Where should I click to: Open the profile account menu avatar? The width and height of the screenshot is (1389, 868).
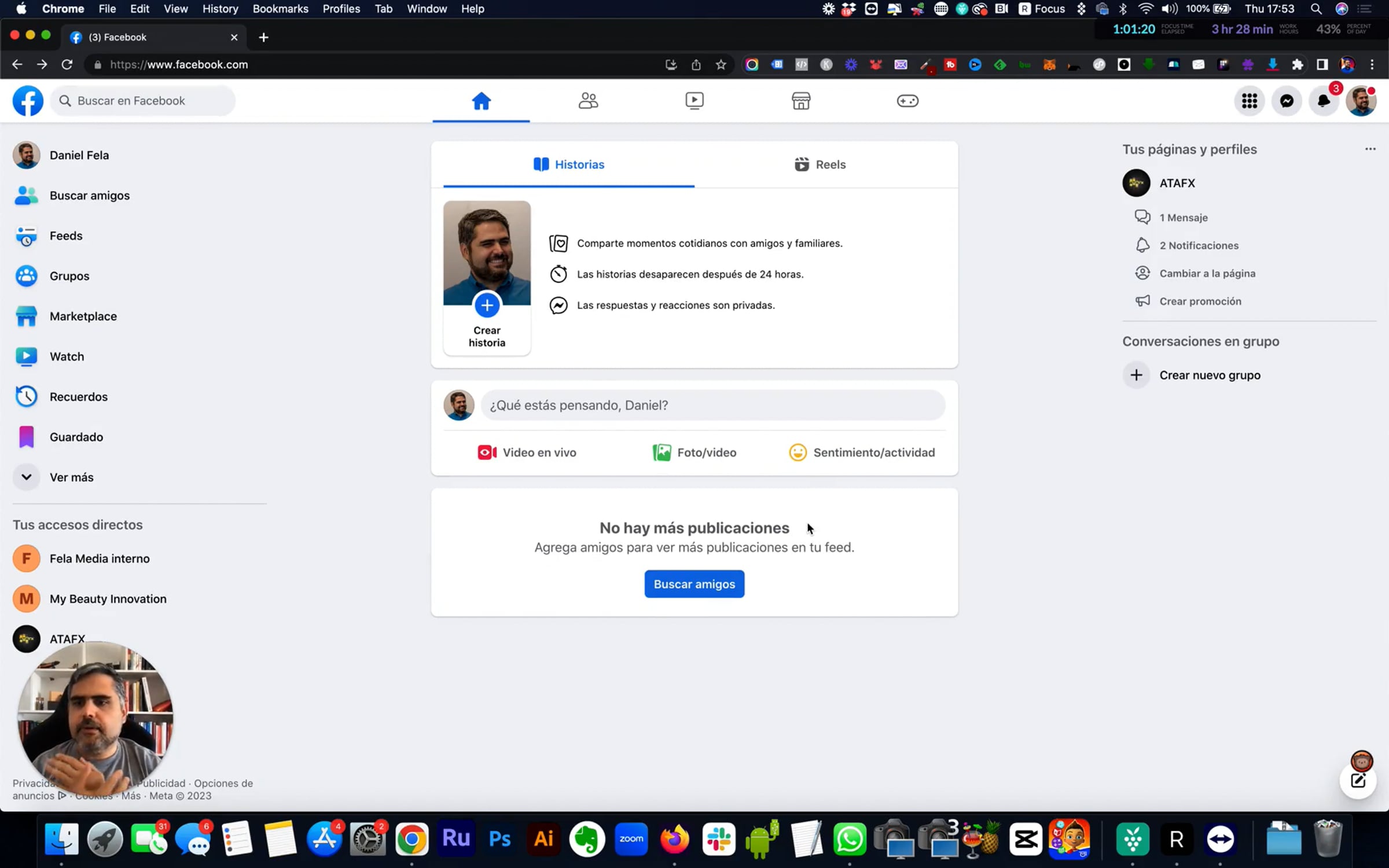(1361, 101)
